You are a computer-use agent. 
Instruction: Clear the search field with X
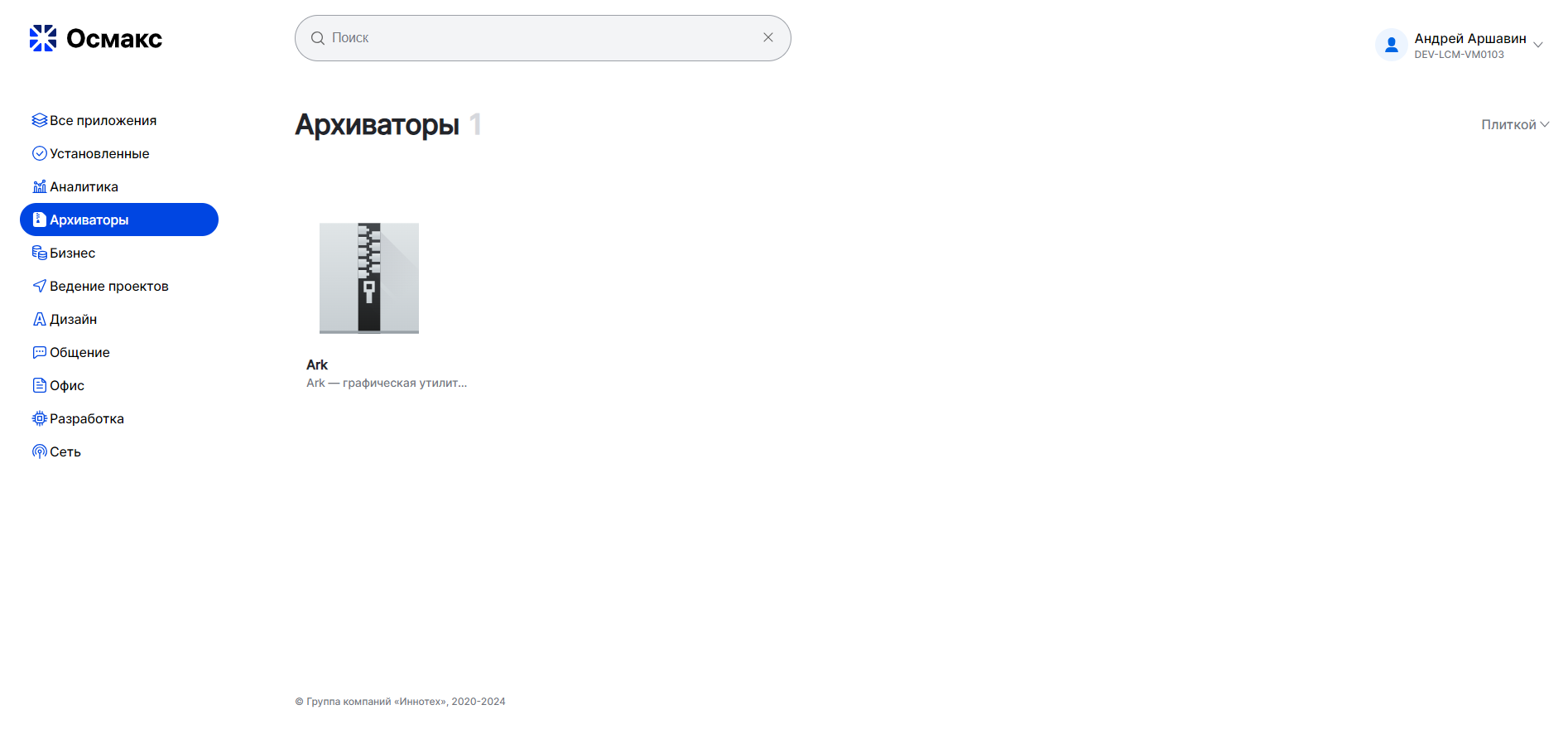[768, 37]
